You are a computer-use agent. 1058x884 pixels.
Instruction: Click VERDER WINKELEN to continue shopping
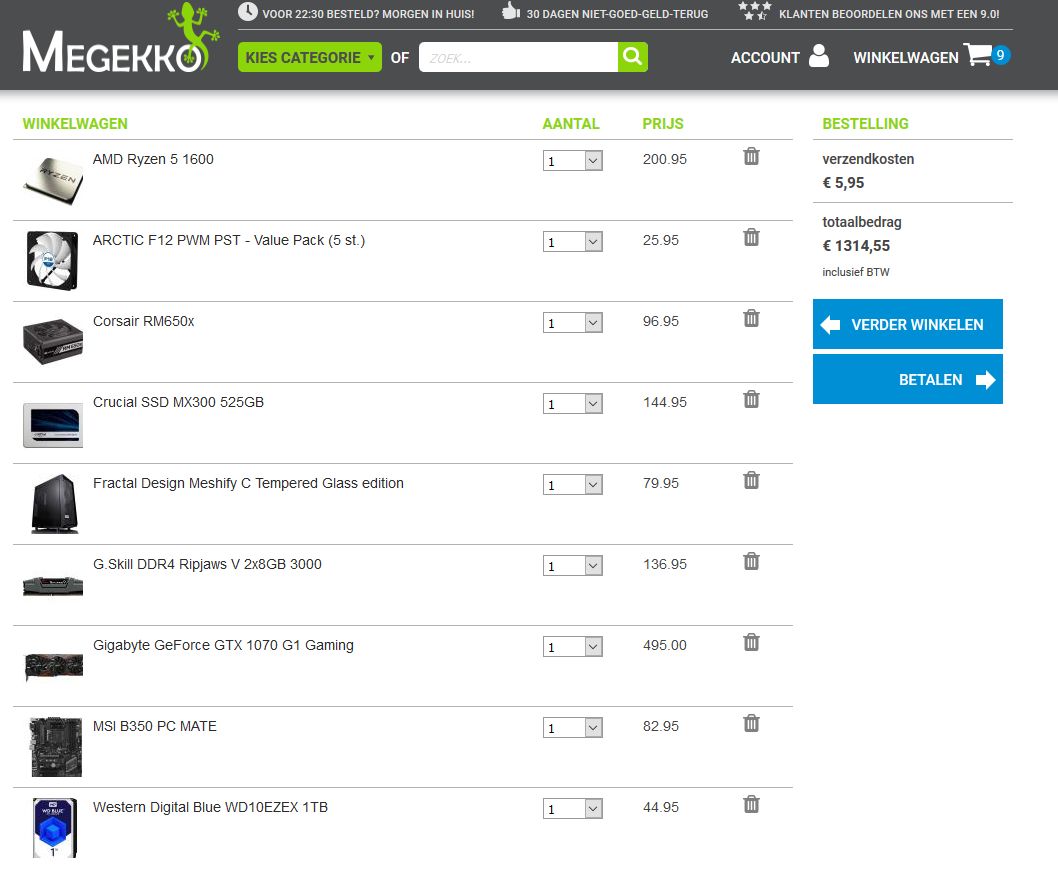click(x=908, y=324)
